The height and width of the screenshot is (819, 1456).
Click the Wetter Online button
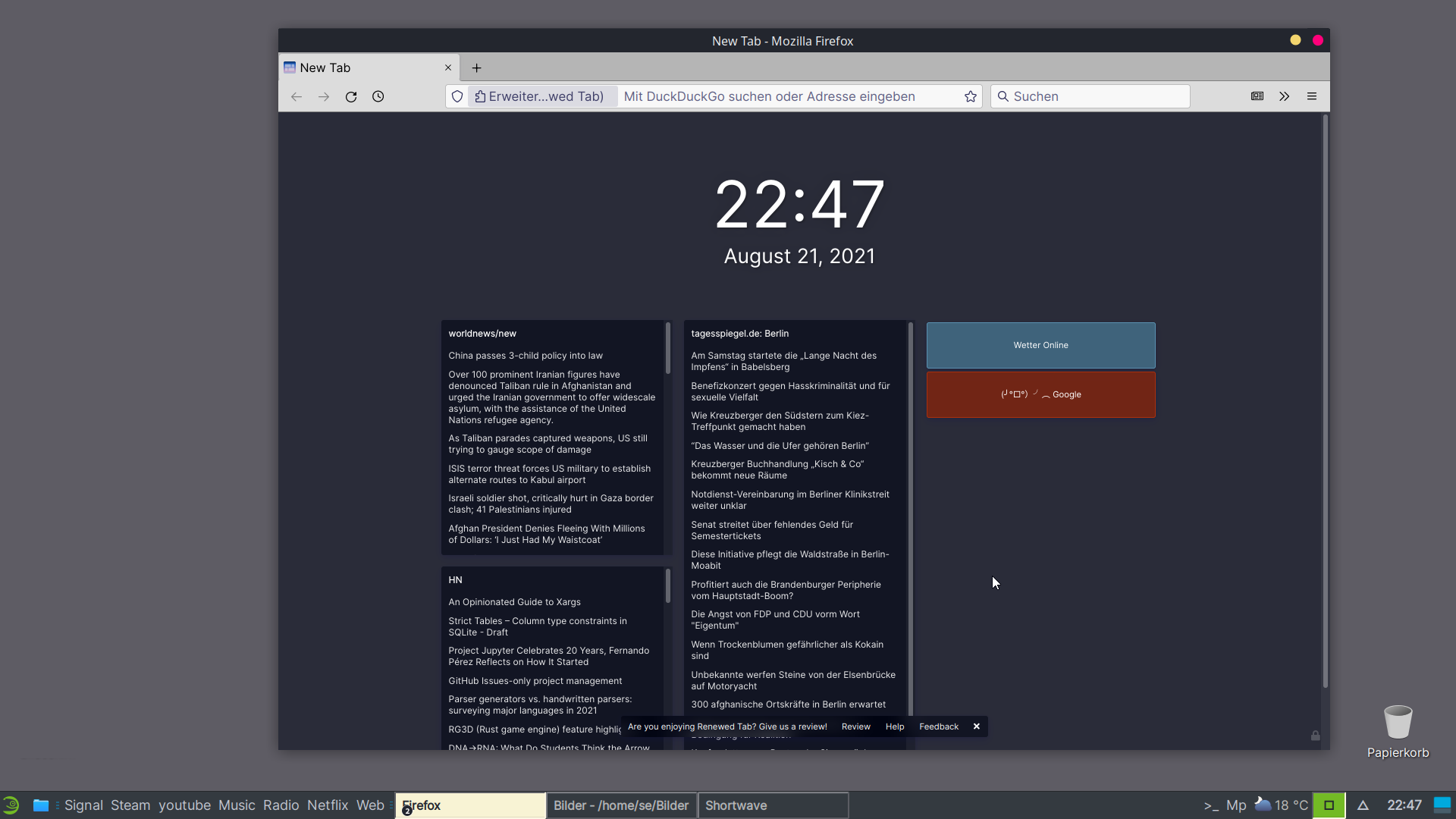click(x=1040, y=344)
